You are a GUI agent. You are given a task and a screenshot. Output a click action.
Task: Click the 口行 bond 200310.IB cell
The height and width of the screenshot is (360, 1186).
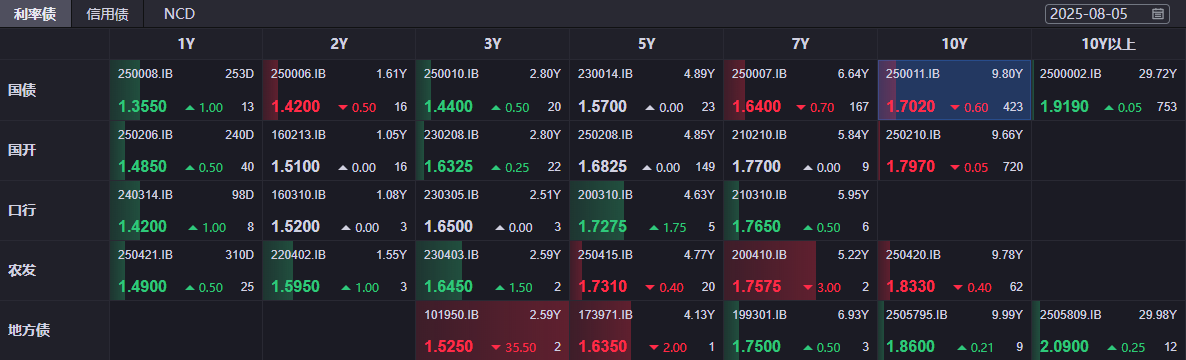[x=646, y=210]
